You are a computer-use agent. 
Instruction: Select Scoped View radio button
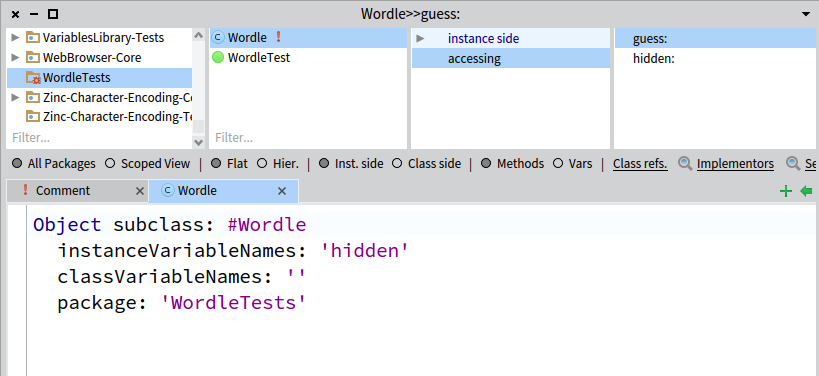click(110, 163)
